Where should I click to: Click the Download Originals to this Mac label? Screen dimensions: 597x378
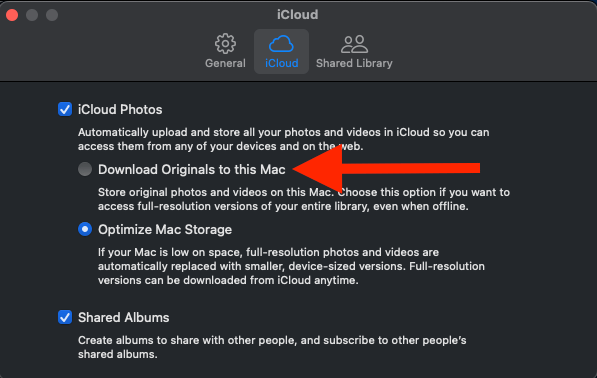tap(192, 169)
